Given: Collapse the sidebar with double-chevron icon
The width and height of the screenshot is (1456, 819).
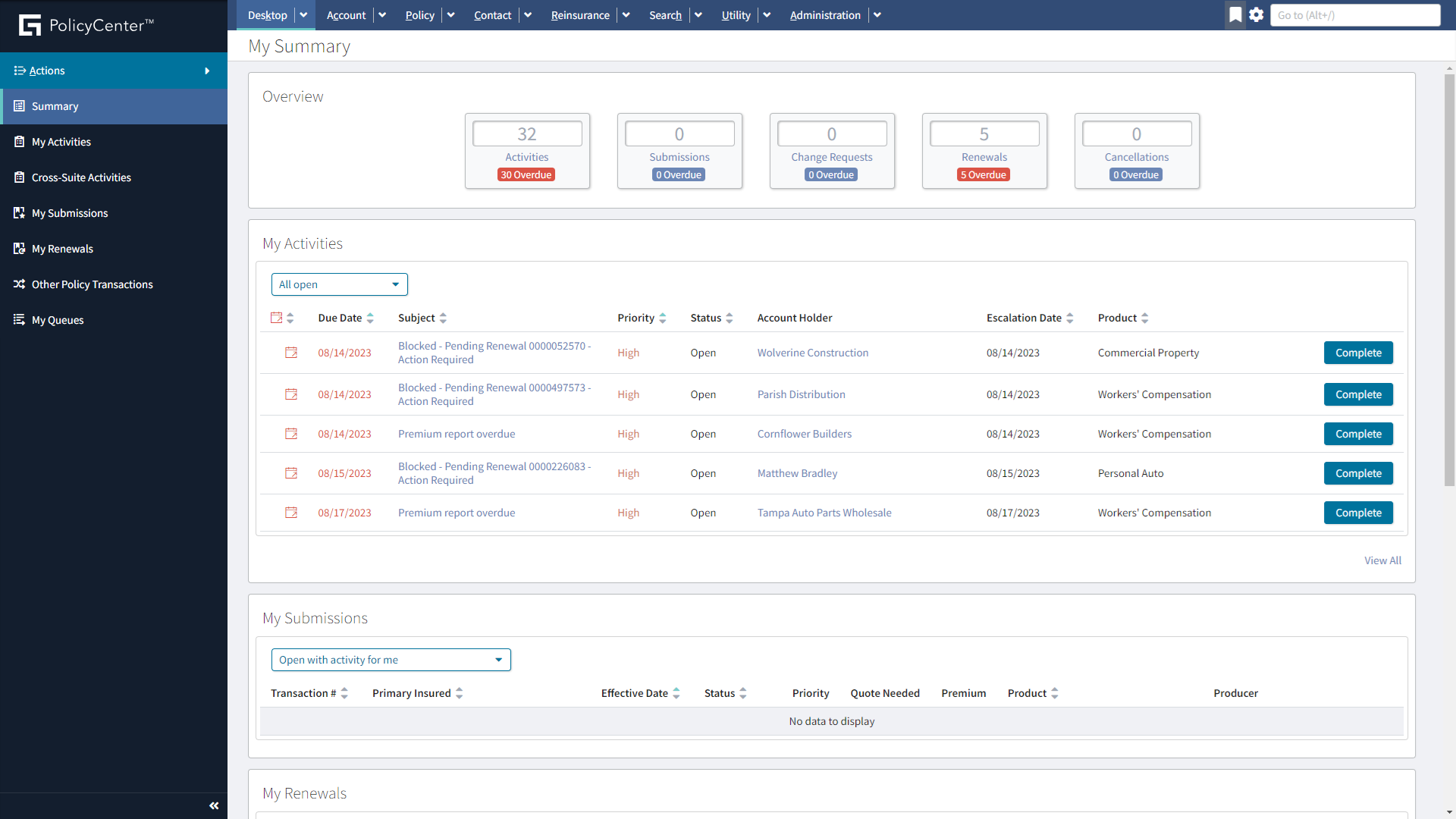Looking at the screenshot, I should point(214,805).
